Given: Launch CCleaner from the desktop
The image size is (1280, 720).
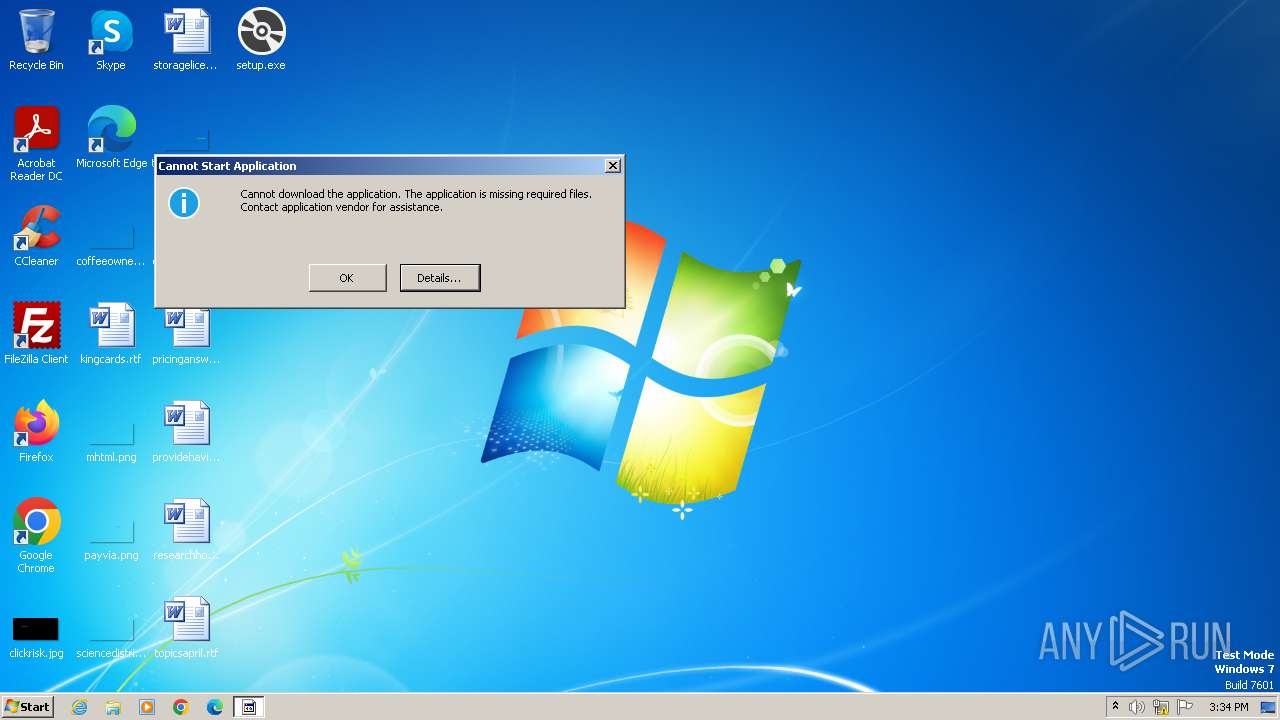Looking at the screenshot, I should click(36, 236).
